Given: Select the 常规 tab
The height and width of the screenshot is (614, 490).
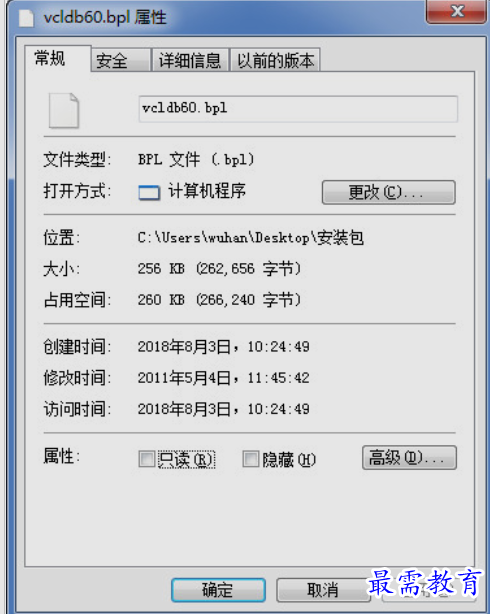Looking at the screenshot, I should [x=58, y=59].
